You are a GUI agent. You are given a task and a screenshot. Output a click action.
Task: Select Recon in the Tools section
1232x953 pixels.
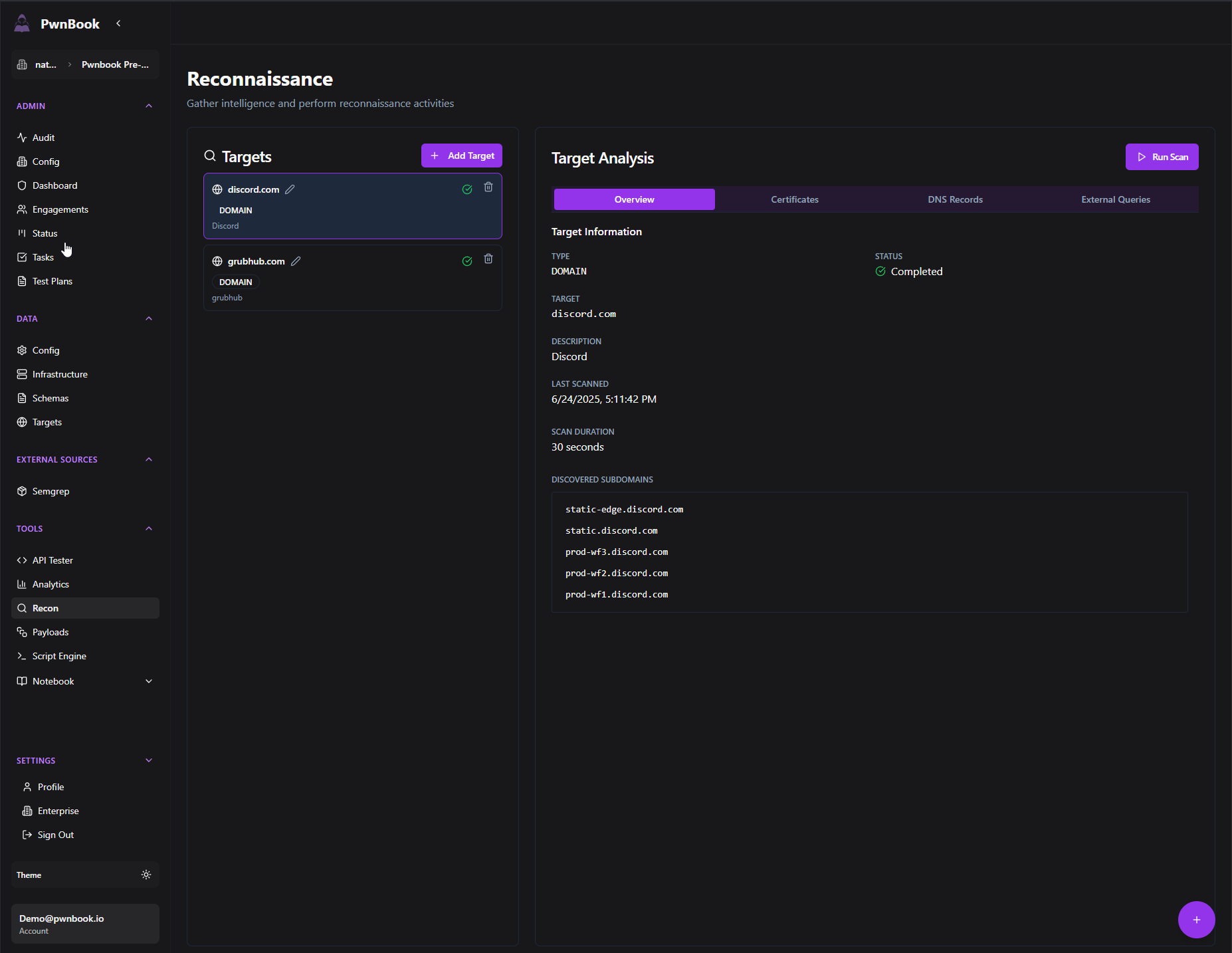click(x=85, y=608)
